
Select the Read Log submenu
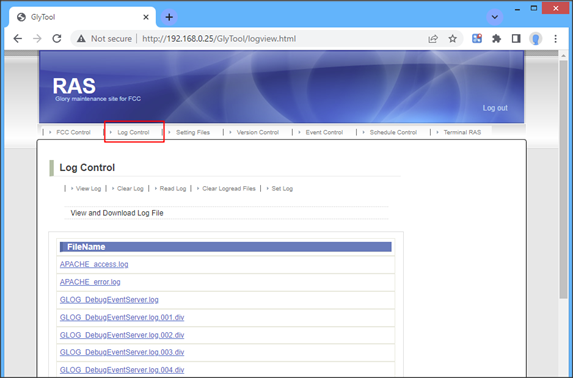tap(173, 189)
